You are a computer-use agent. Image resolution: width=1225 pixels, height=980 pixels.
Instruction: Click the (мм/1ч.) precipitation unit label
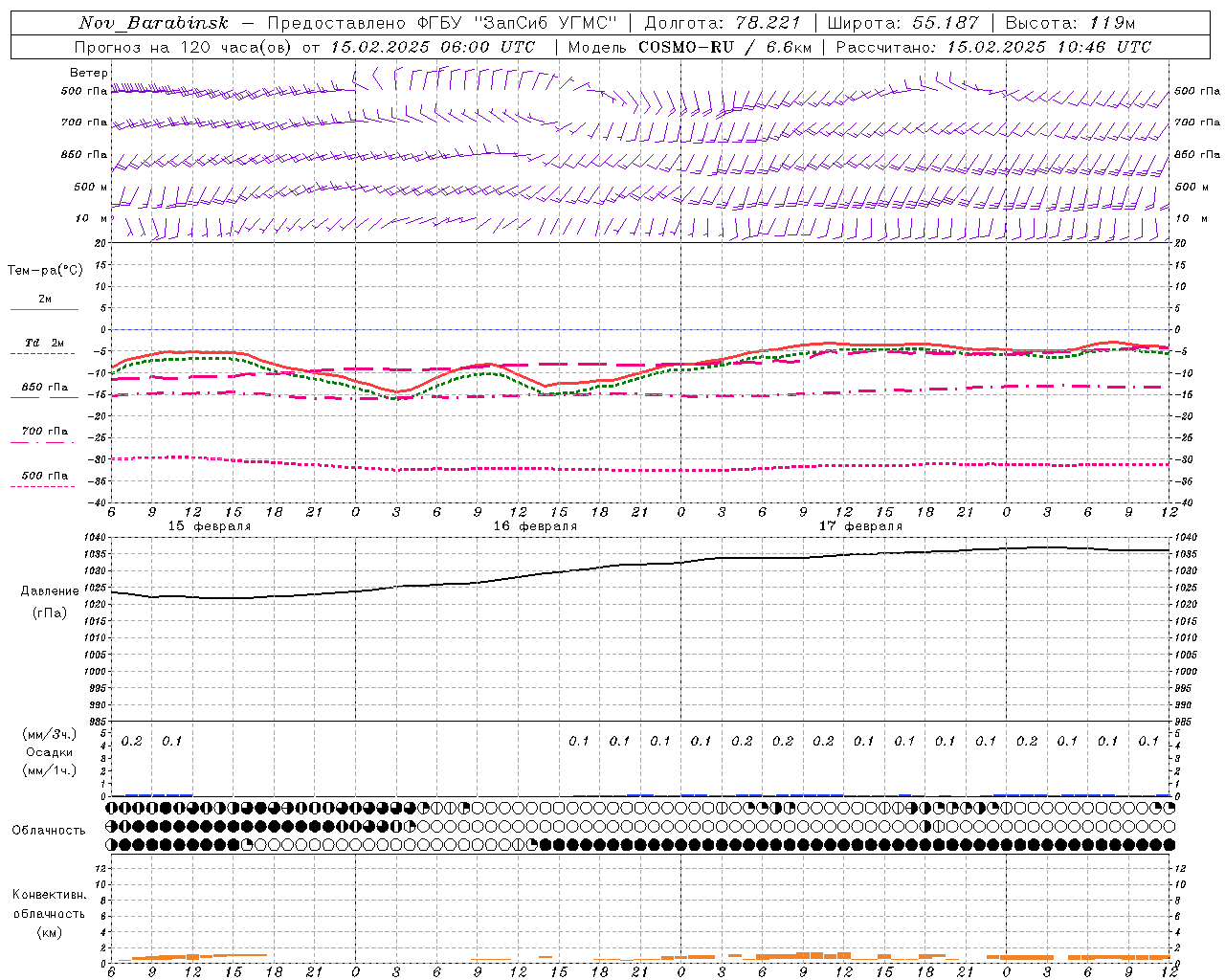pos(50,770)
